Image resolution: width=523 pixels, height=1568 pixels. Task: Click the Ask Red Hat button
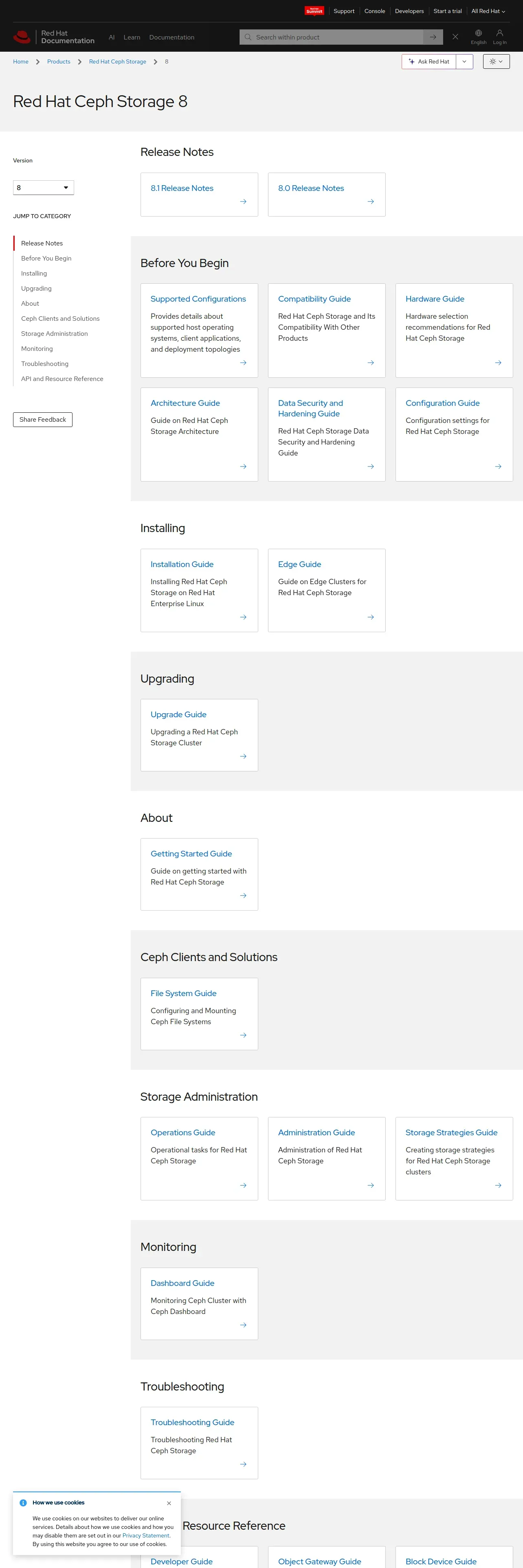(x=429, y=61)
